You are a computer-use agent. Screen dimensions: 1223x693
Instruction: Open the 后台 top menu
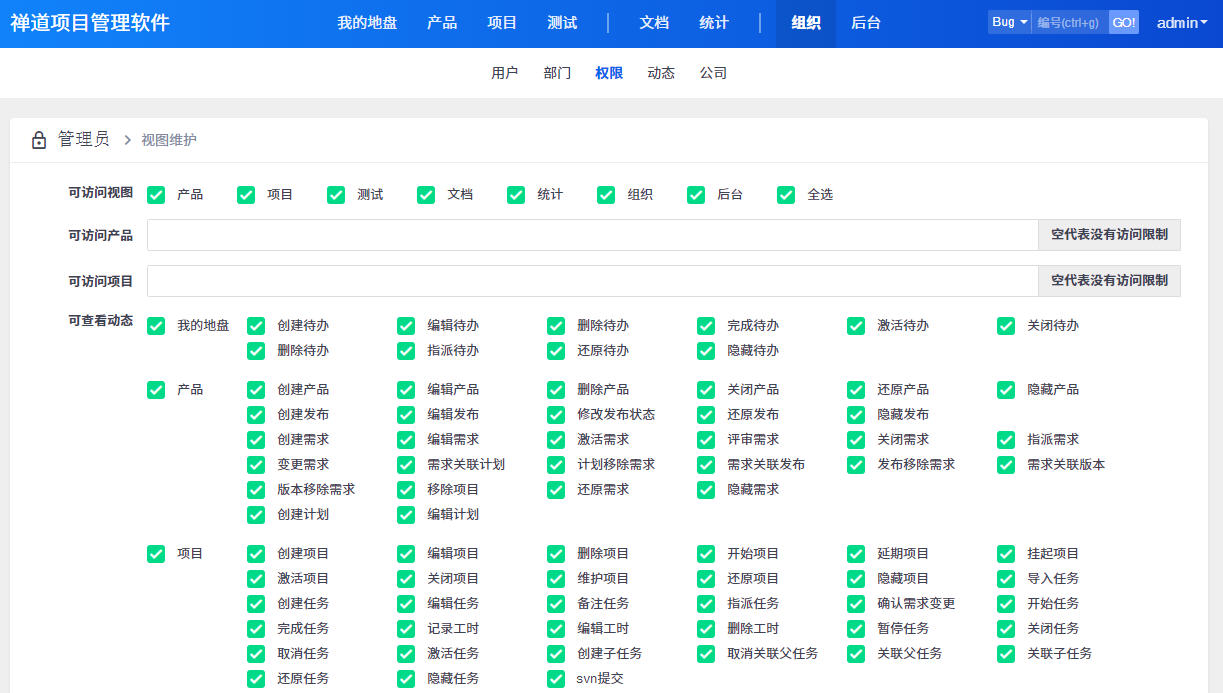[866, 23]
